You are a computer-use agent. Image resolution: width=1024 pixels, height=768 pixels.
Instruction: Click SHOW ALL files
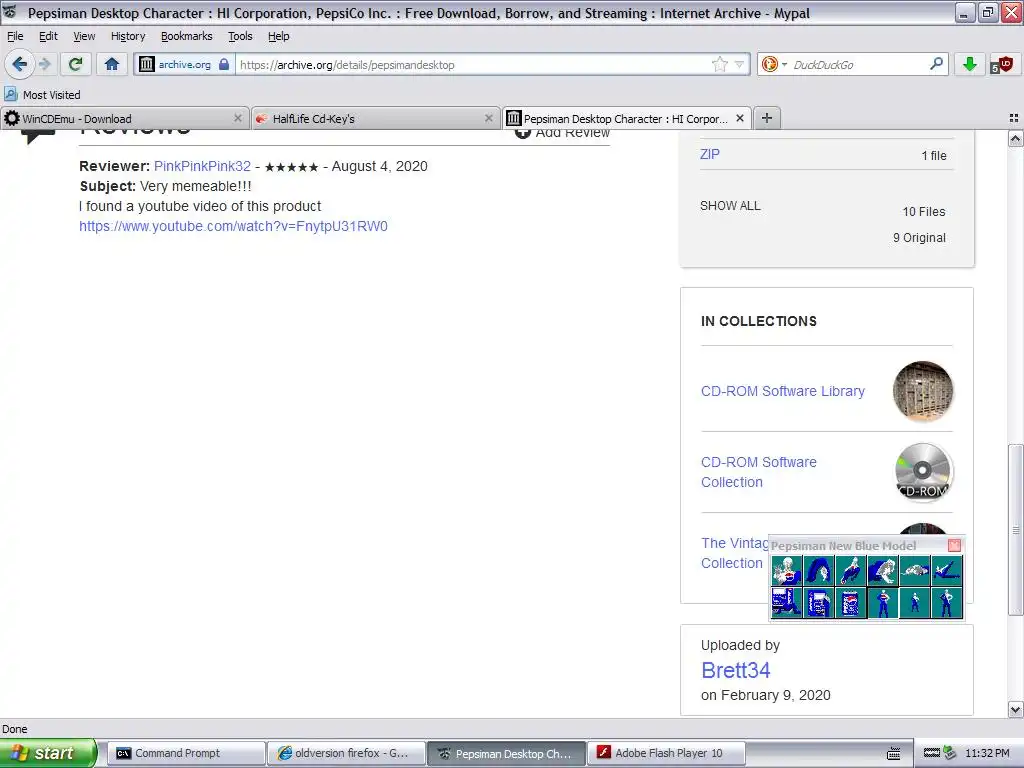pyautogui.click(x=730, y=206)
